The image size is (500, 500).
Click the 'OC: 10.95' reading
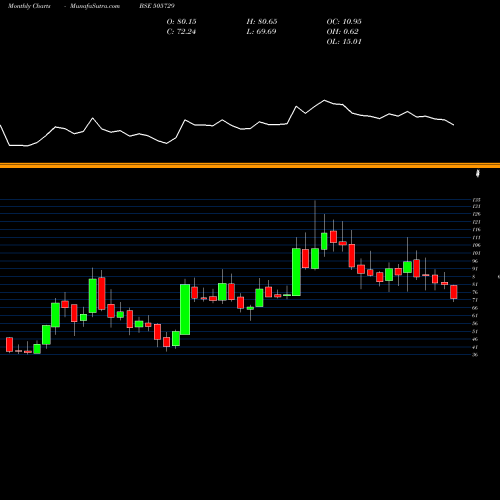(x=344, y=22)
